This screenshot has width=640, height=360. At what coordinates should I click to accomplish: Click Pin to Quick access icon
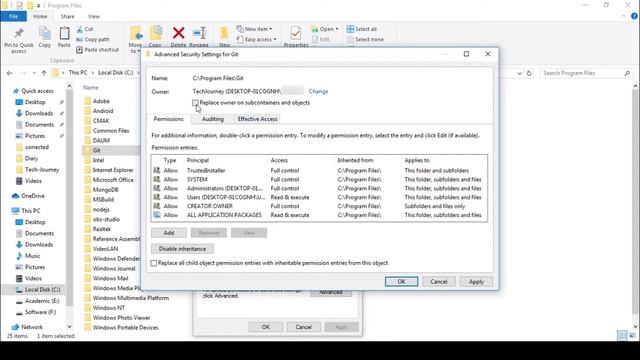[x=19, y=33]
